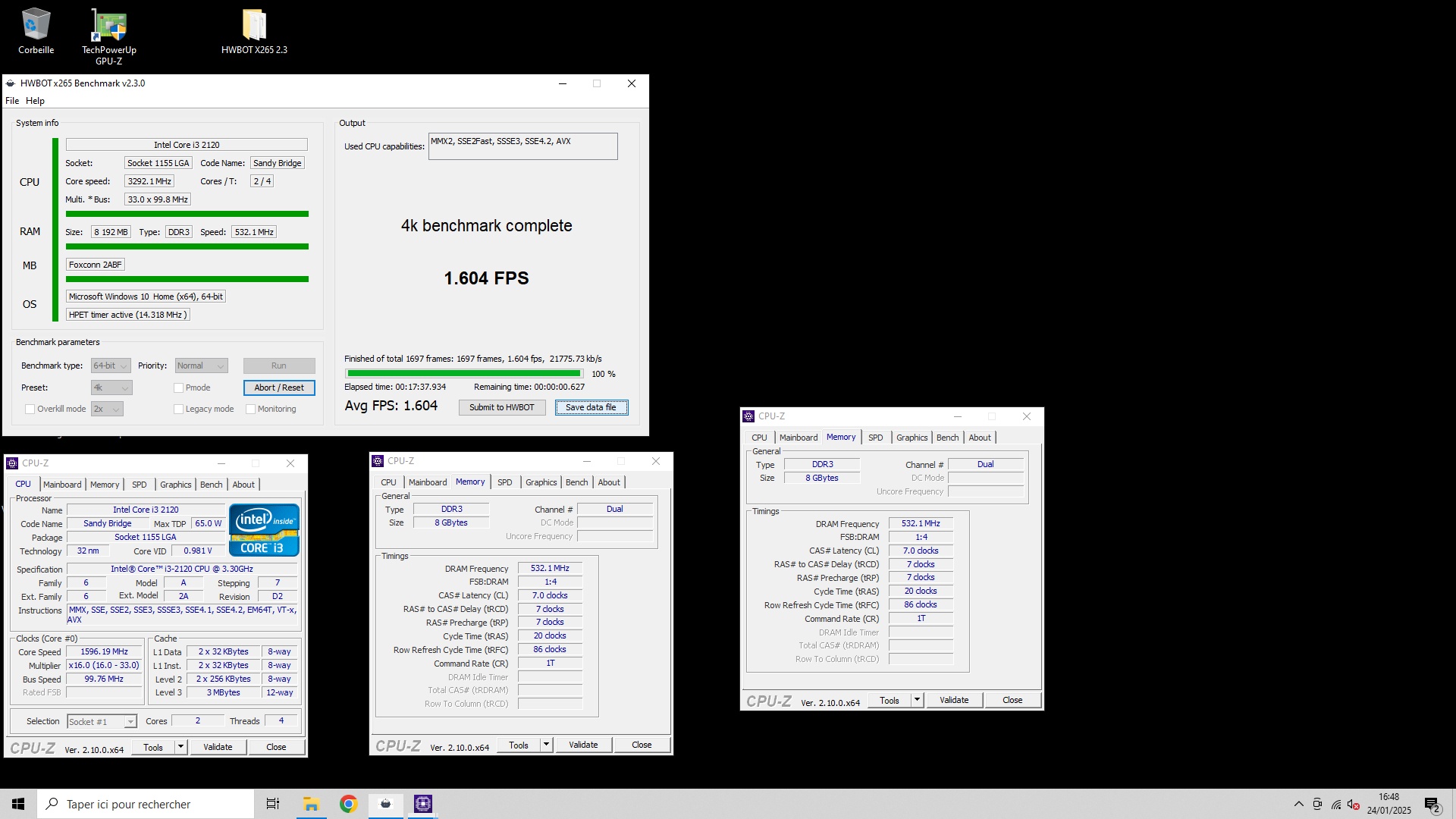
Task: Switch to Graphics tab in the rightmost CPU-Z window
Action: tap(912, 438)
